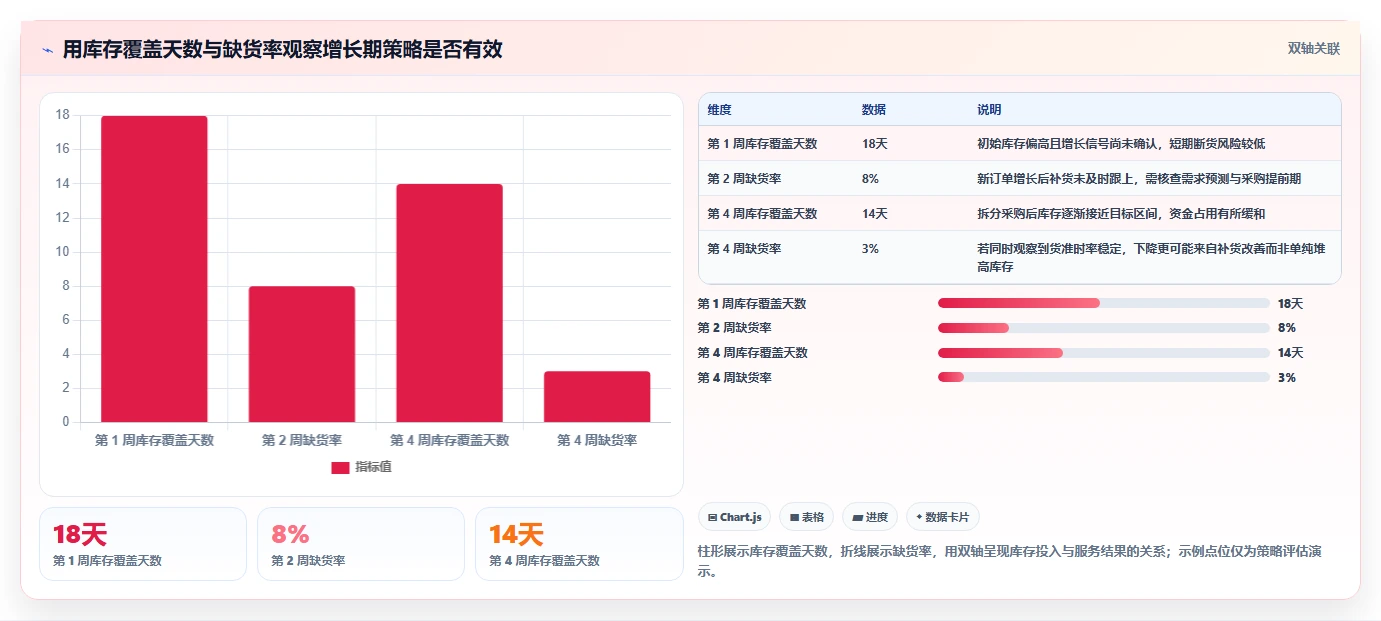Click progress label 第 2 周缺货率
This screenshot has width=1381, height=621.
735,328
